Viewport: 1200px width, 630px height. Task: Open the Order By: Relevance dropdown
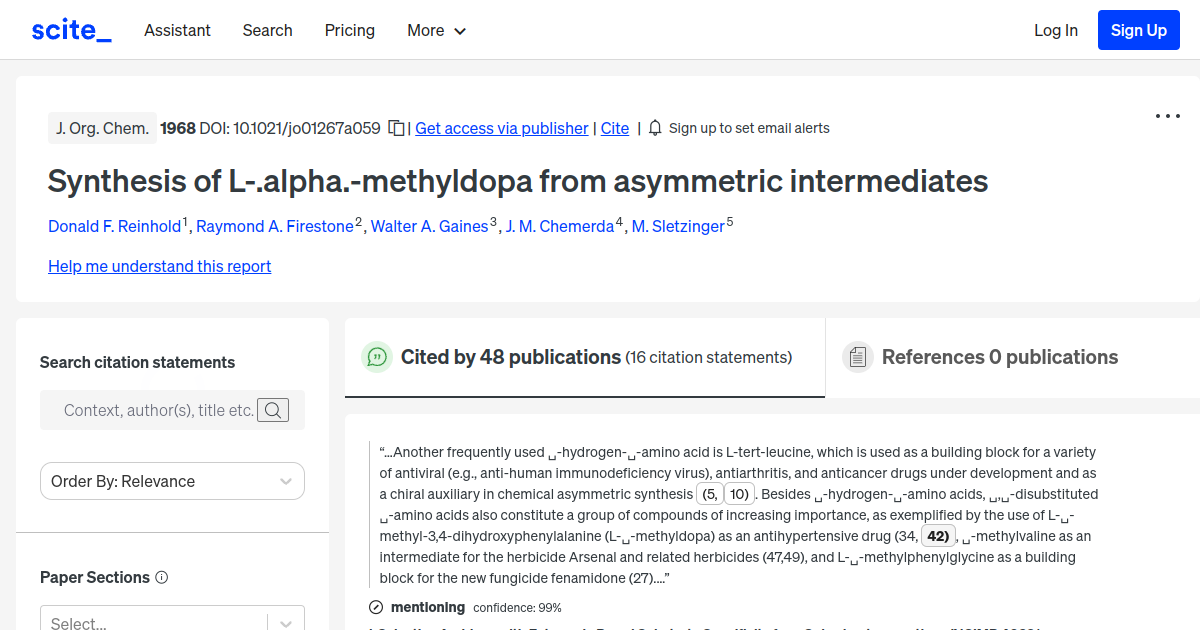point(171,481)
